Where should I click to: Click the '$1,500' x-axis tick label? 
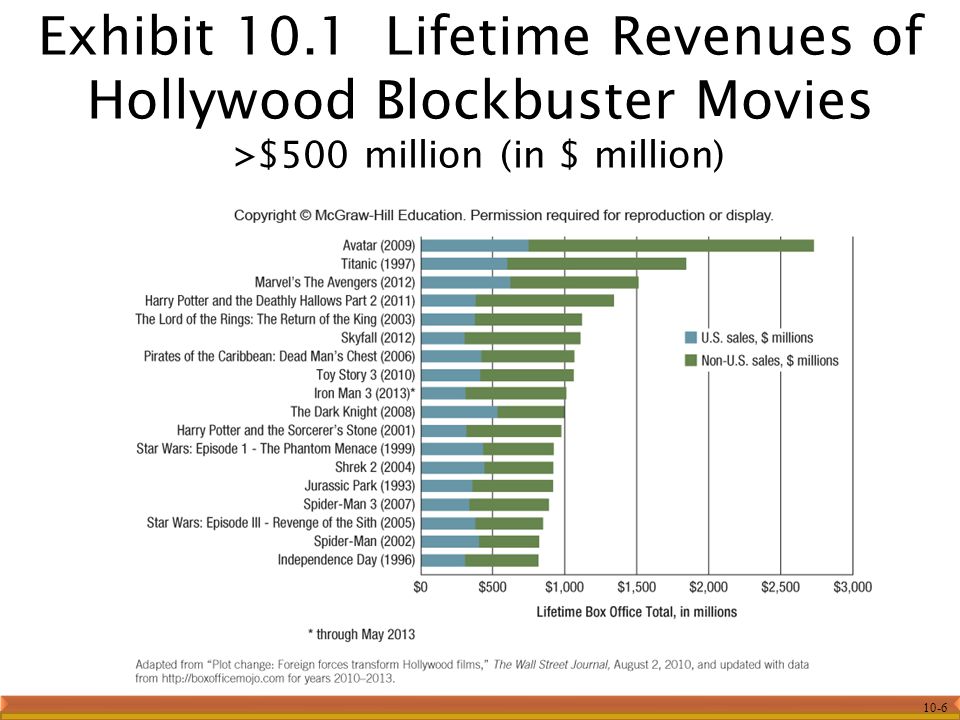[637, 587]
